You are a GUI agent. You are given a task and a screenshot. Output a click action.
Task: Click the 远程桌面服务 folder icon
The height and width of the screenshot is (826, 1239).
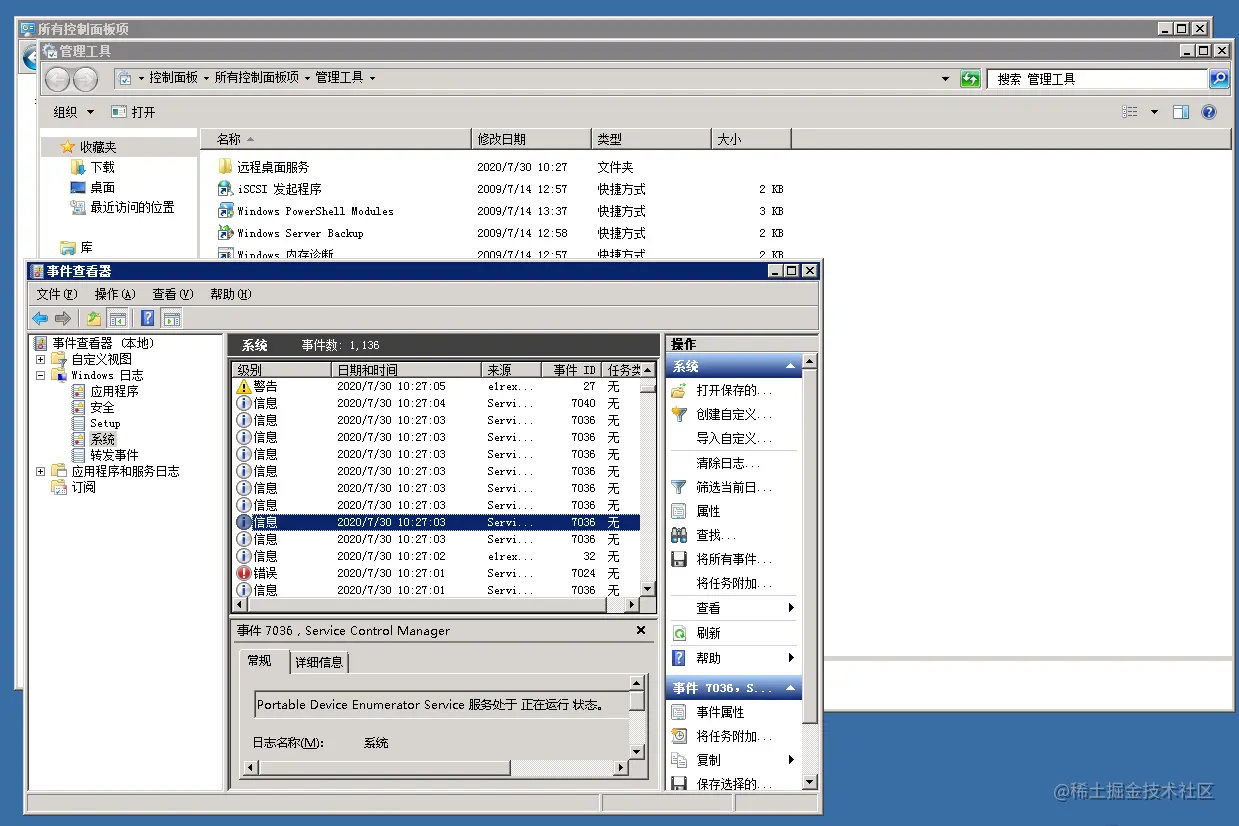tap(225, 167)
